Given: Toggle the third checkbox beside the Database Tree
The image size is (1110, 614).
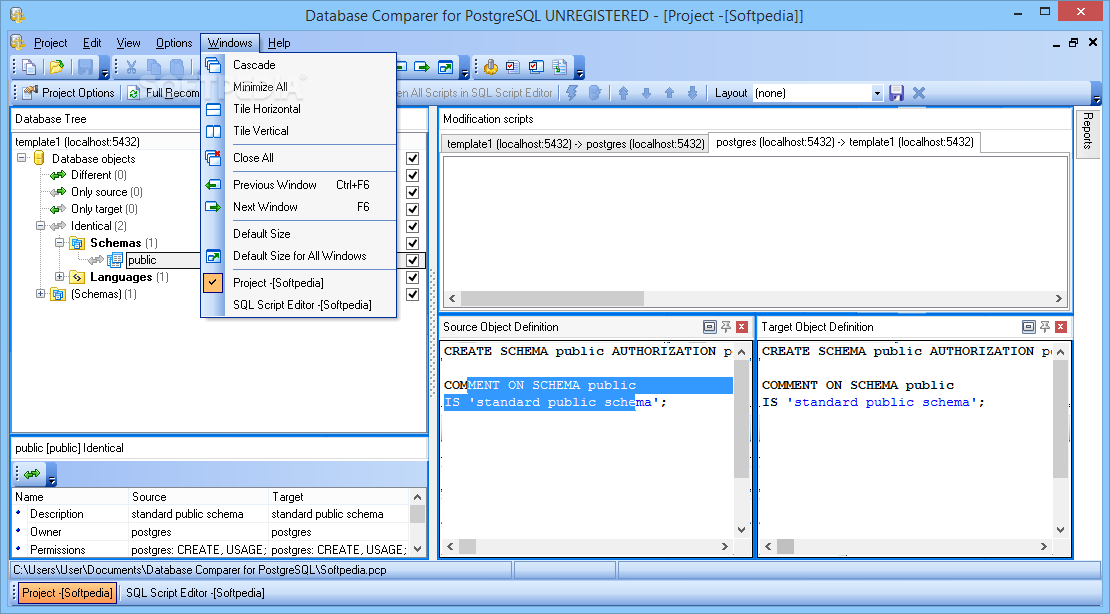Looking at the screenshot, I should click(x=413, y=192).
